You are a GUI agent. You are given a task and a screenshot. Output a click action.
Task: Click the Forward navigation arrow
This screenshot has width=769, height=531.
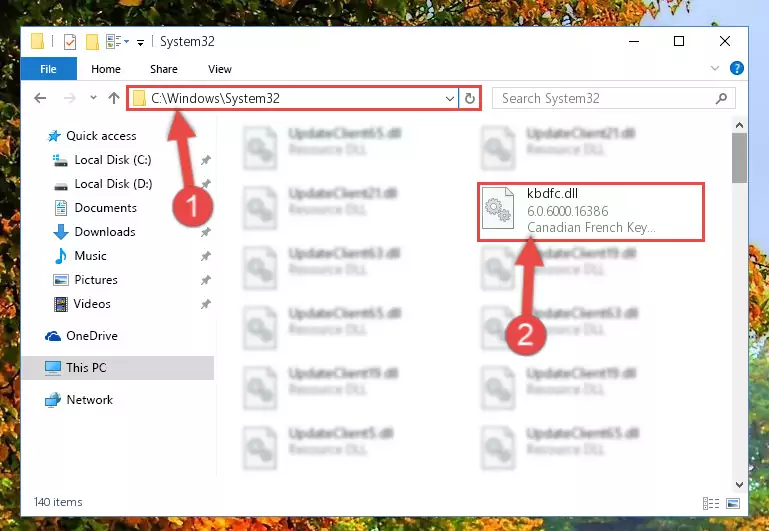[x=70, y=98]
